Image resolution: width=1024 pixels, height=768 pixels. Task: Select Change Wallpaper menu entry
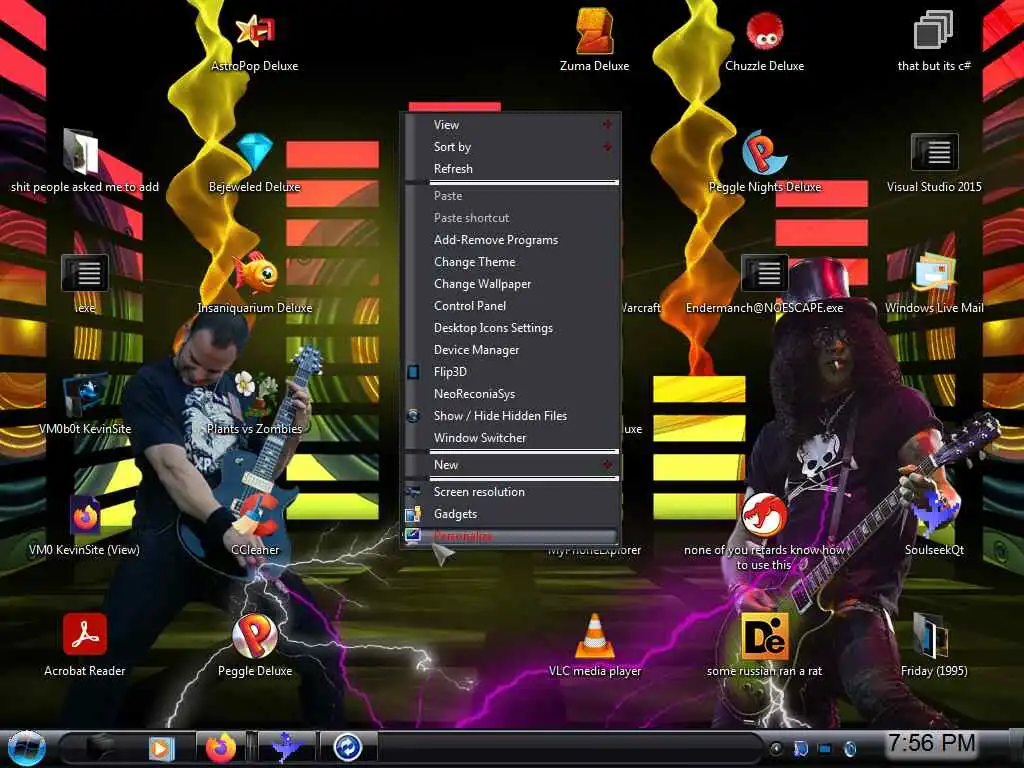(x=512, y=284)
